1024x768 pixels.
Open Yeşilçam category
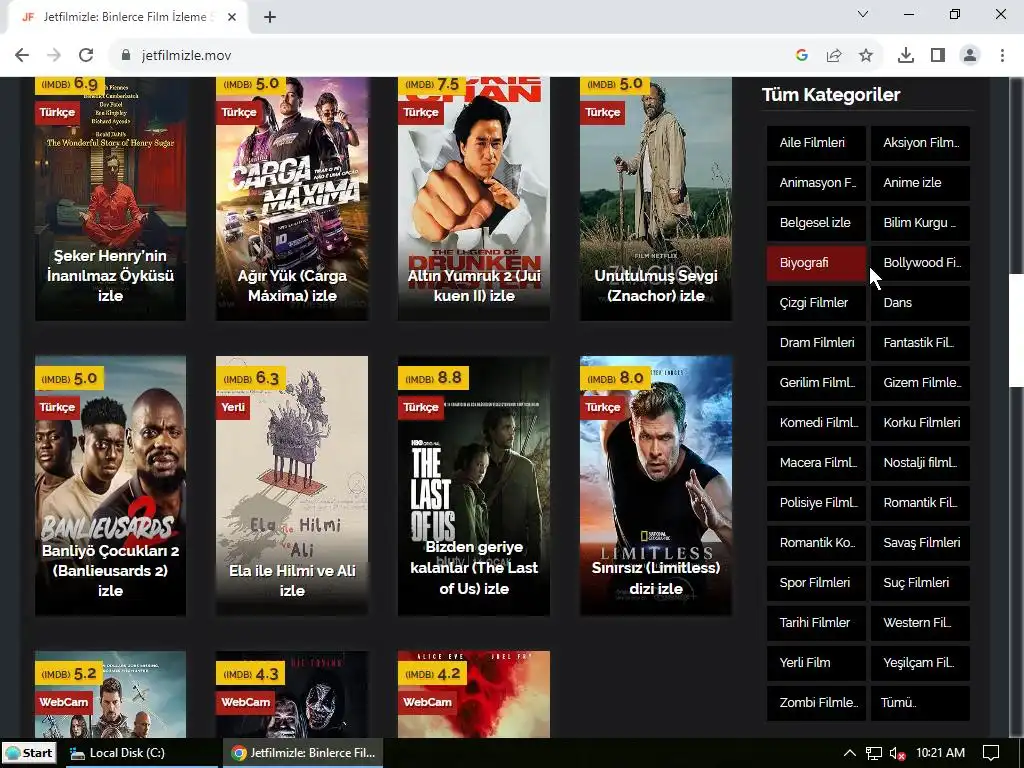click(920, 663)
